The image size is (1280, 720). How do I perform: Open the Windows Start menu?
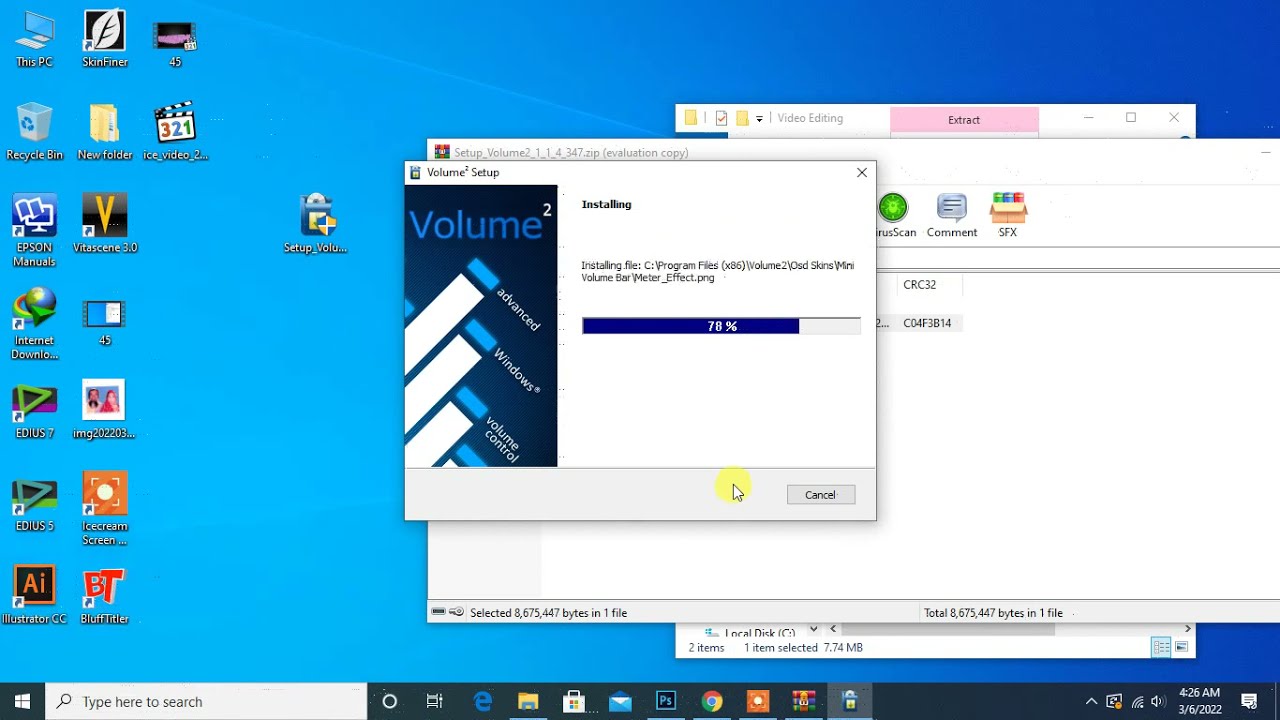(x=23, y=701)
